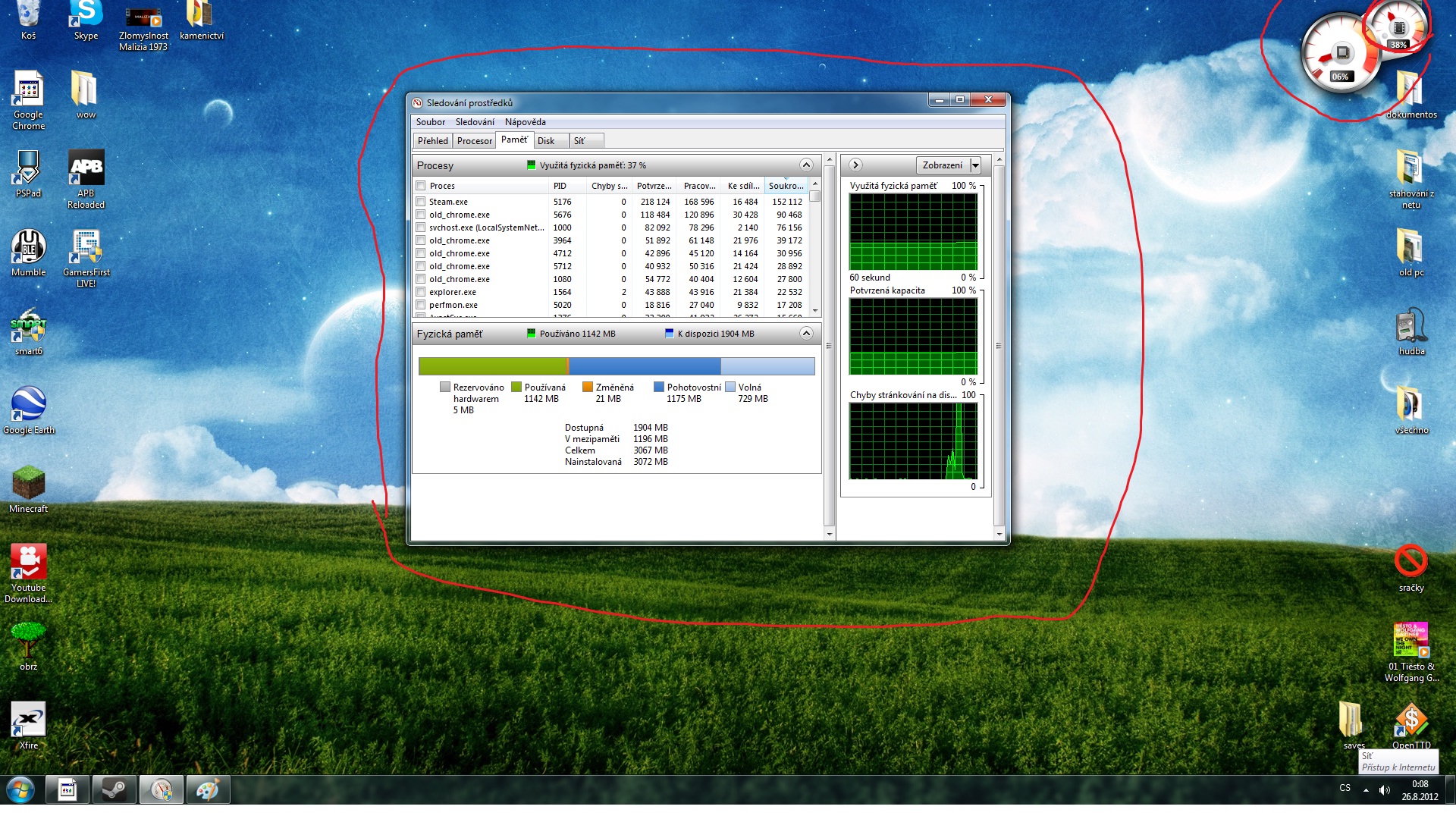The width and height of the screenshot is (1456, 819).
Task: Click the green used memory bar segment
Action: coord(491,366)
